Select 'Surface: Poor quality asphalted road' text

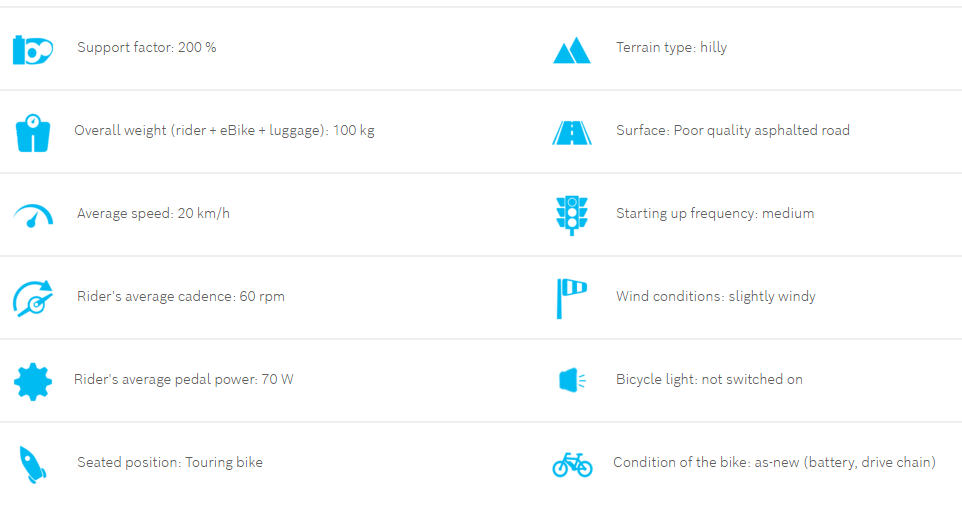point(733,131)
